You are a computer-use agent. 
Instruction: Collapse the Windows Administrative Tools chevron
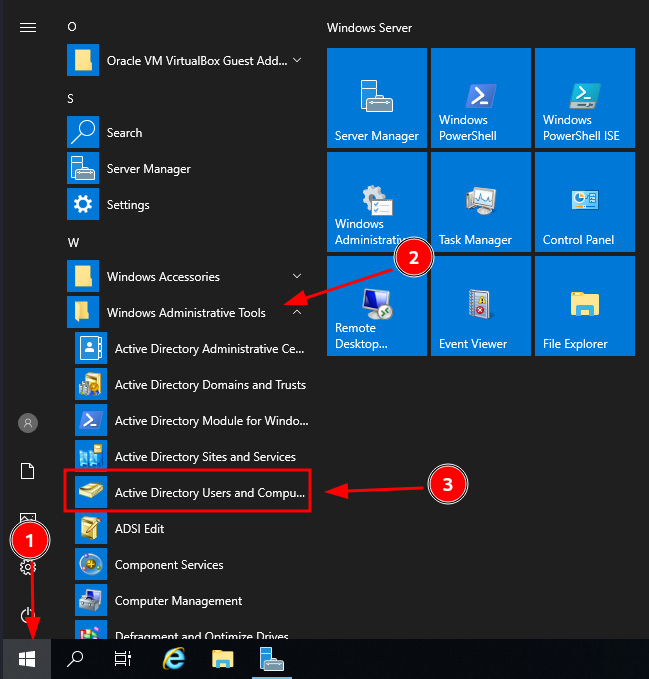click(x=297, y=312)
